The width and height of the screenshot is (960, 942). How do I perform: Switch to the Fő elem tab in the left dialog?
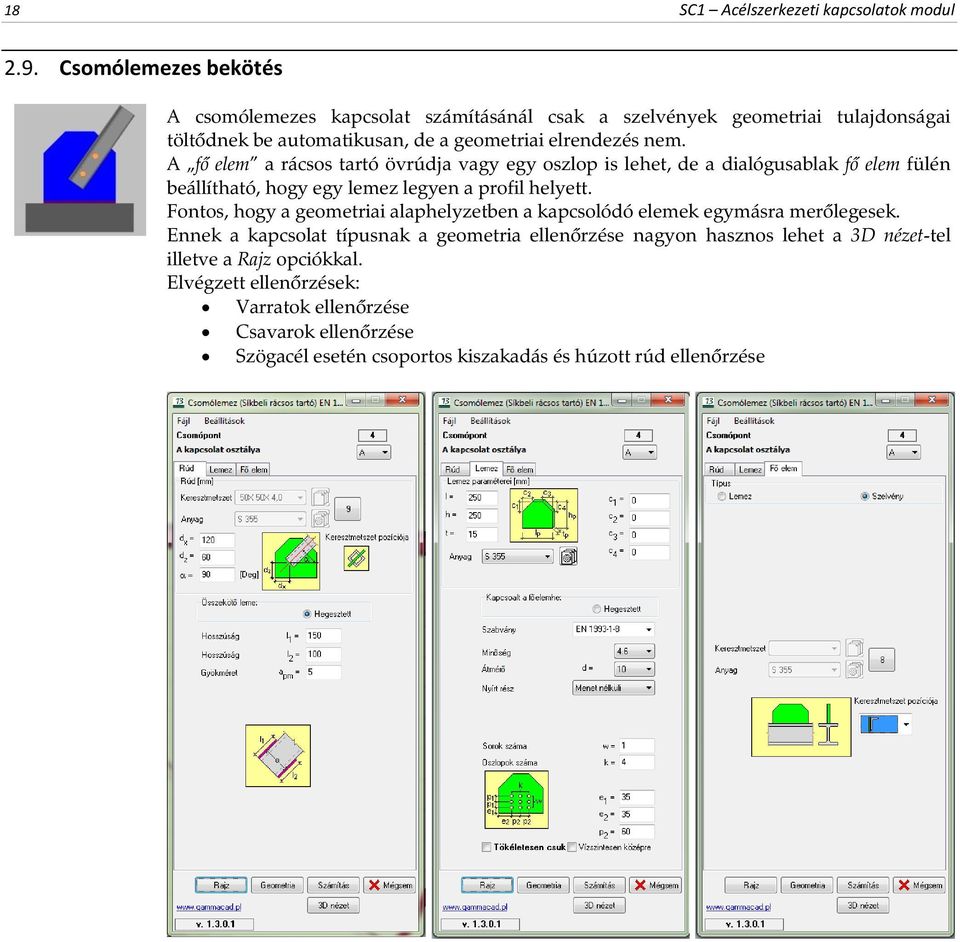[253, 469]
